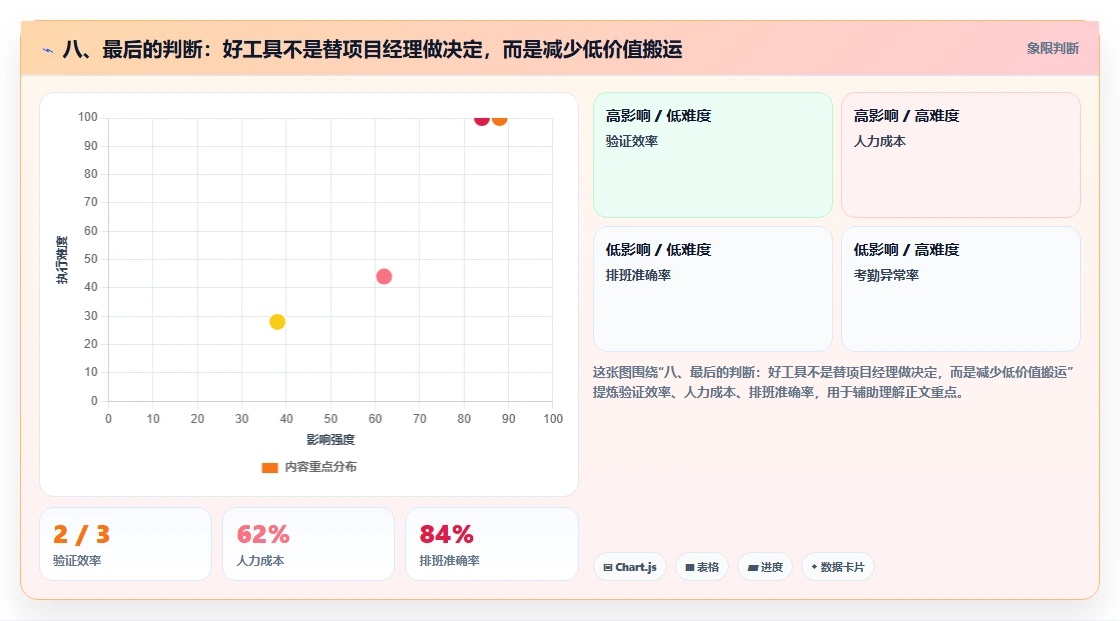Click the description paragraph below quadrants

coord(834,382)
